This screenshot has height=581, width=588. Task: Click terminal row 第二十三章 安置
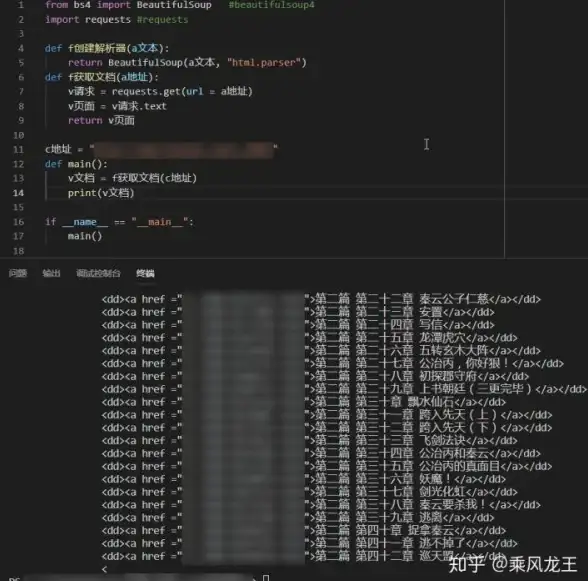pos(298,312)
